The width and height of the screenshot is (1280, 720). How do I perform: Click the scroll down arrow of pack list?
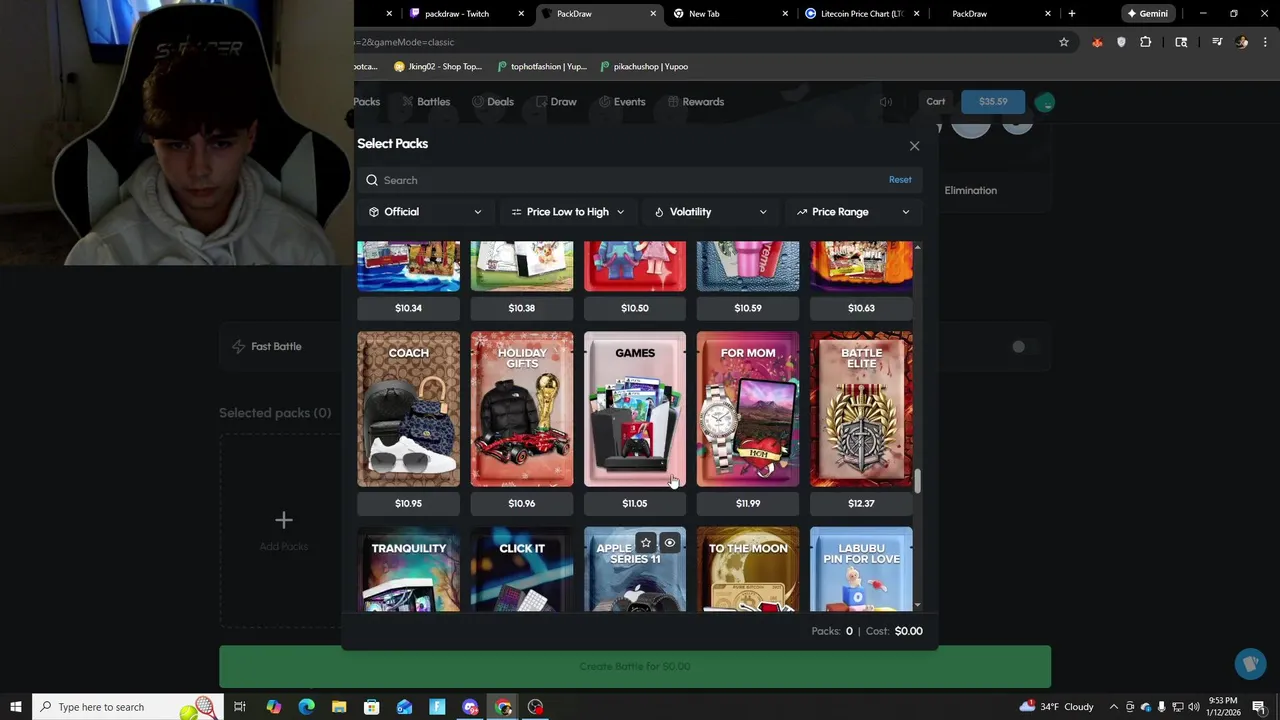point(917,606)
